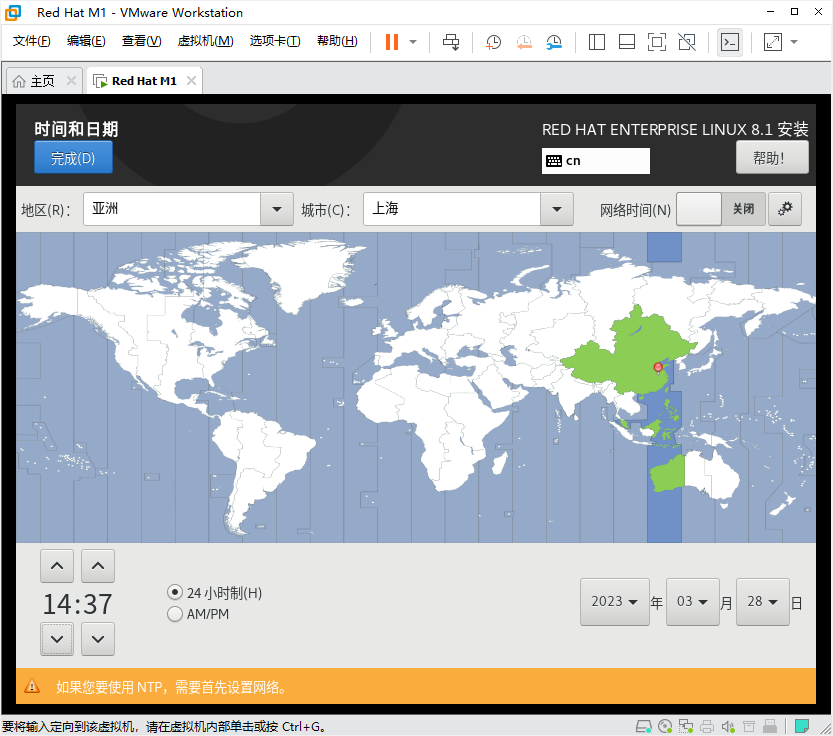Image resolution: width=833 pixels, height=736 pixels.
Task: Click the NTP network warning message
Action: pos(172,687)
